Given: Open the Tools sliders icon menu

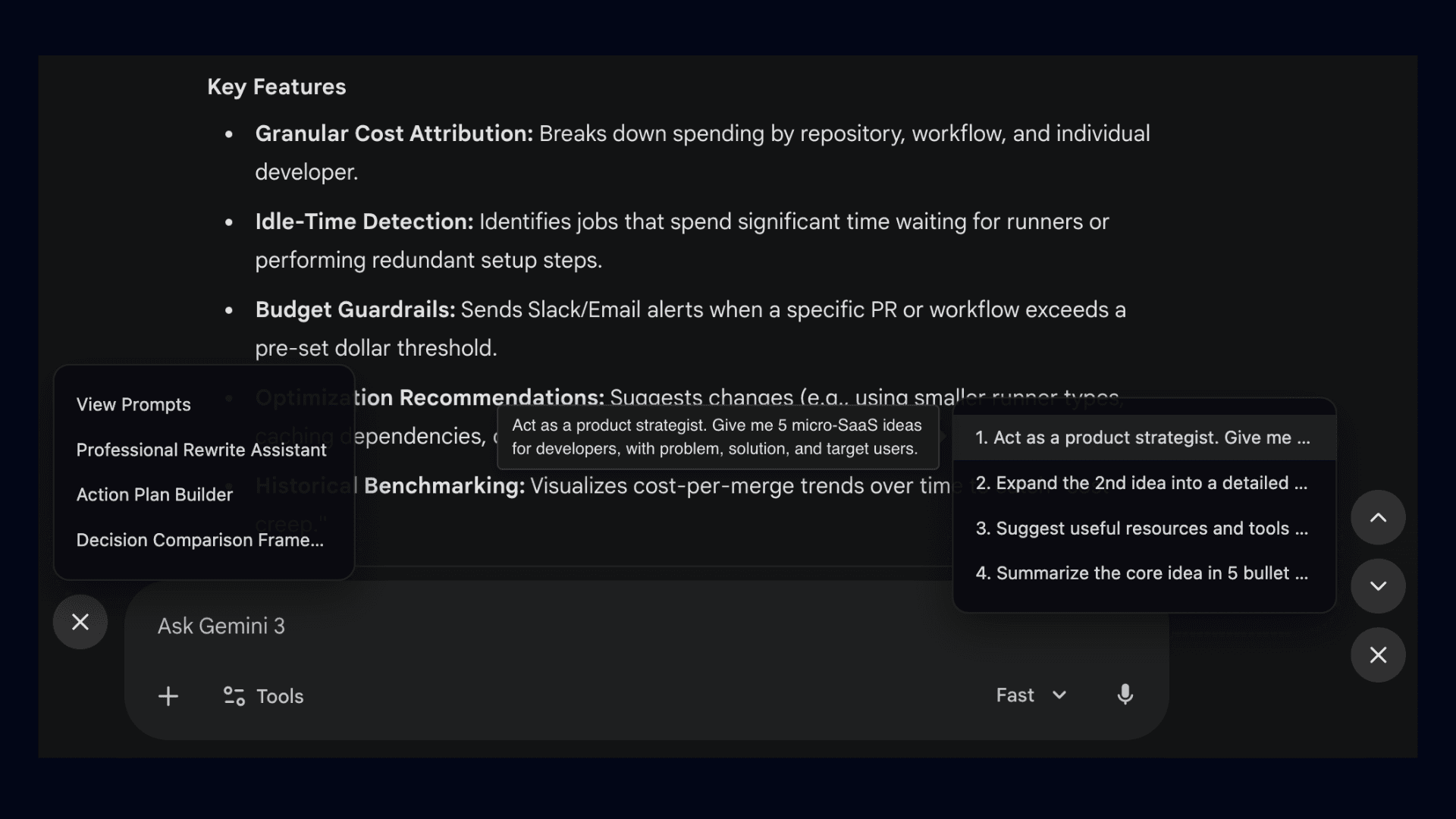Looking at the screenshot, I should coord(234,696).
